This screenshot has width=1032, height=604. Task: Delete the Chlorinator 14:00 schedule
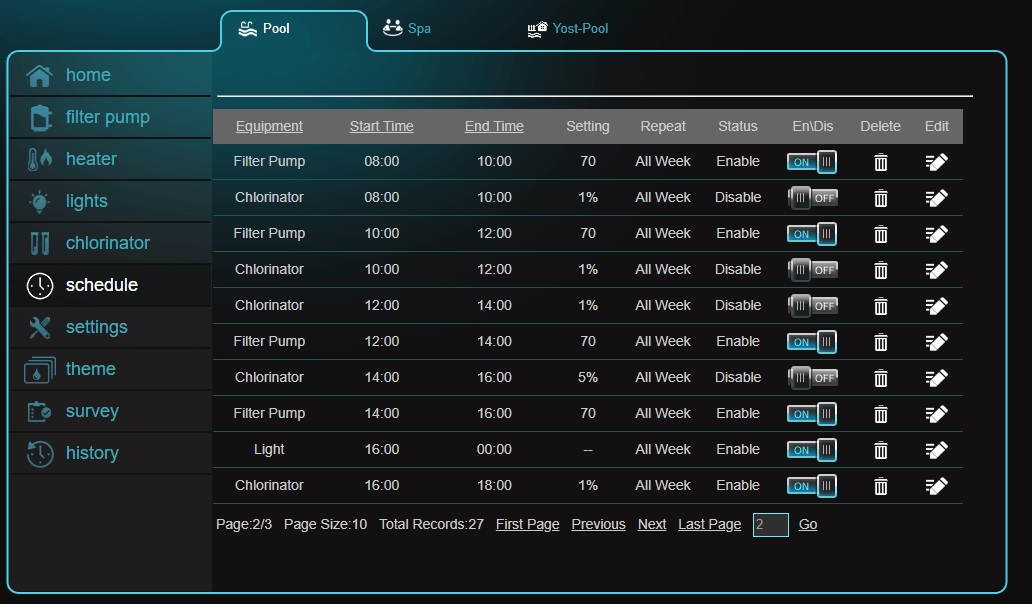point(881,378)
